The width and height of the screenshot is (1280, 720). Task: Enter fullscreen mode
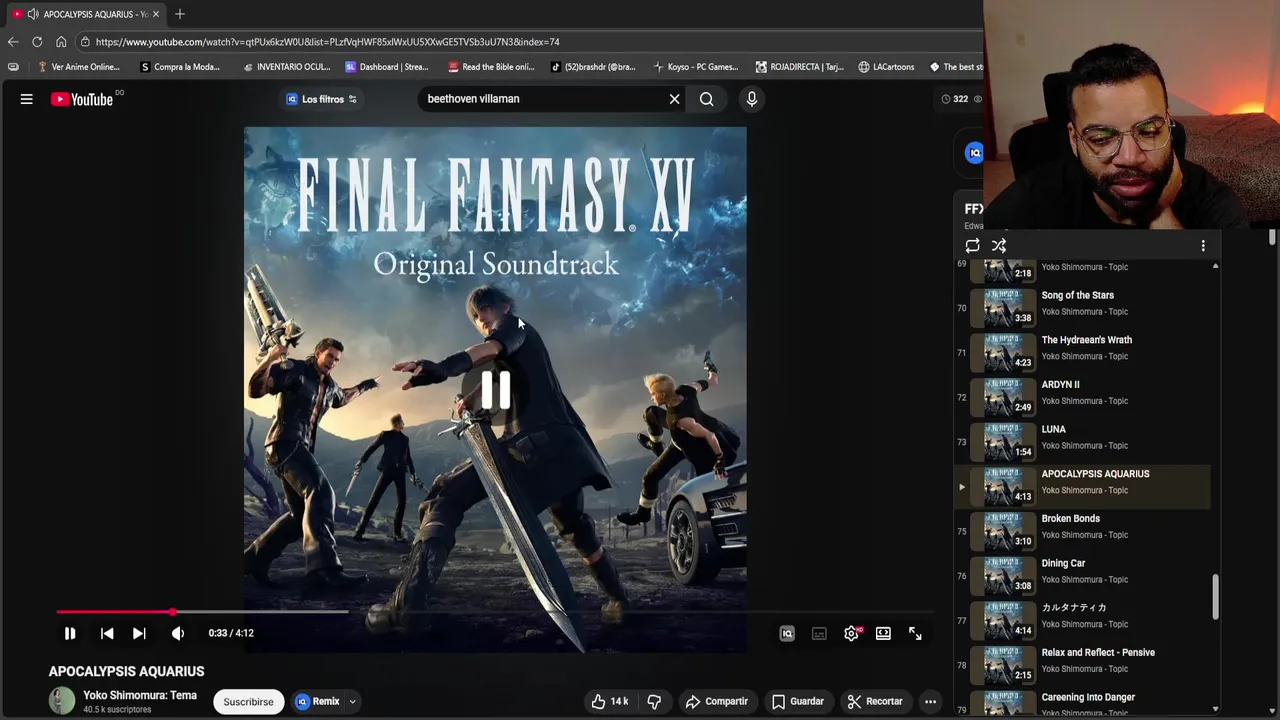click(x=915, y=633)
